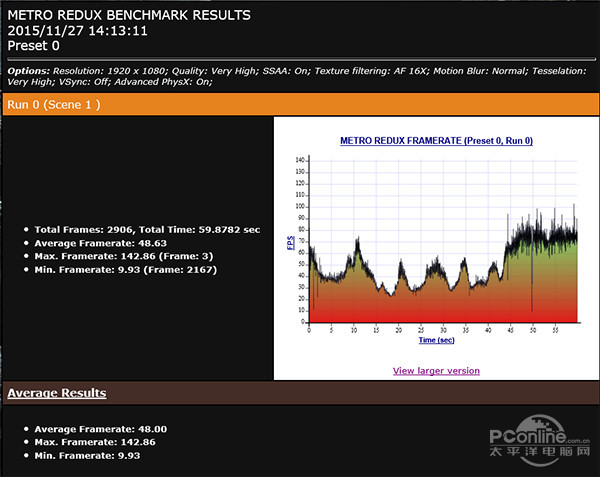Click 'Average Framerate: 48.63' line
600x477 pixels.
[x=101, y=243]
